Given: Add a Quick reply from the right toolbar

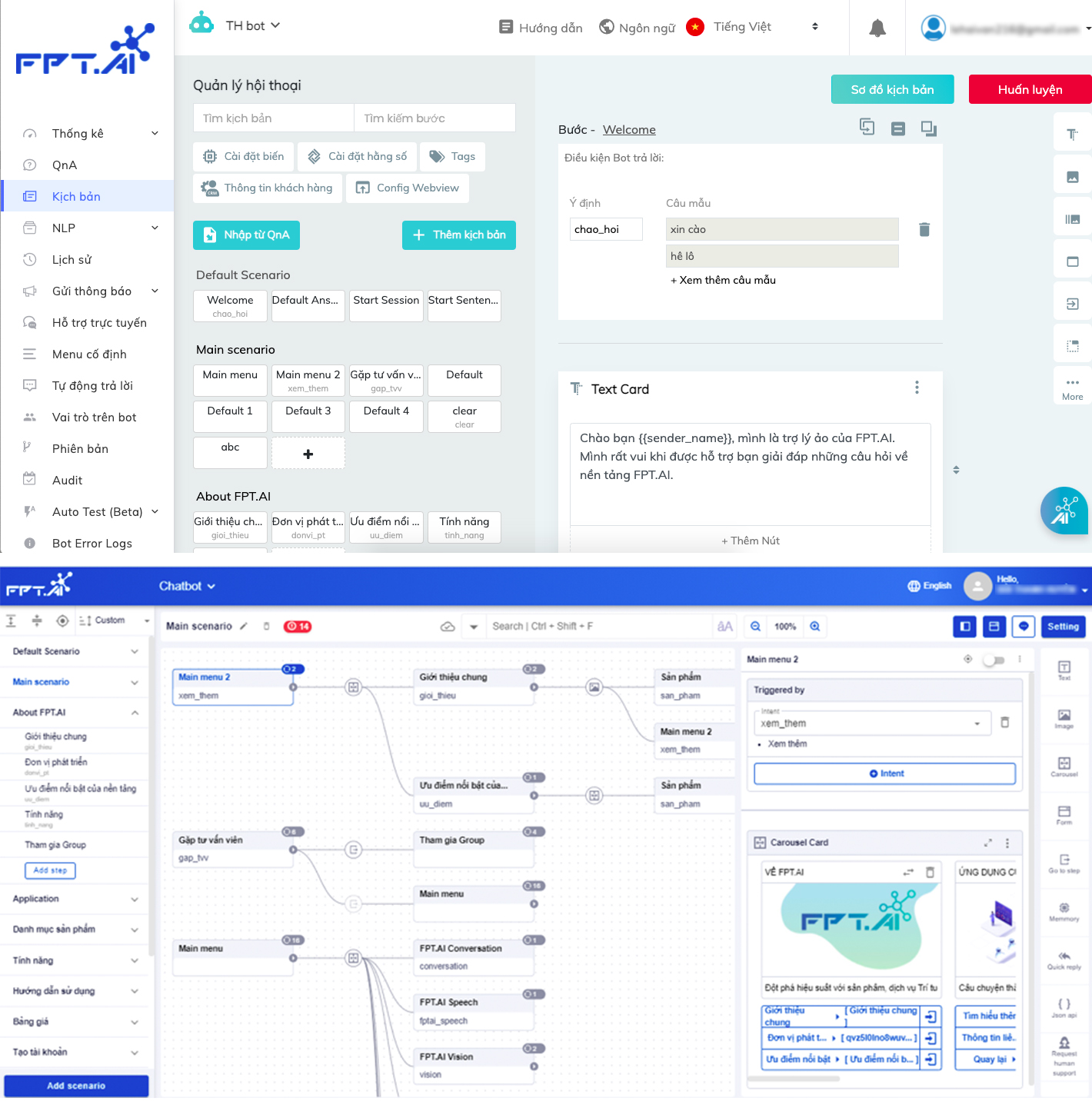Looking at the screenshot, I should click(x=1064, y=960).
